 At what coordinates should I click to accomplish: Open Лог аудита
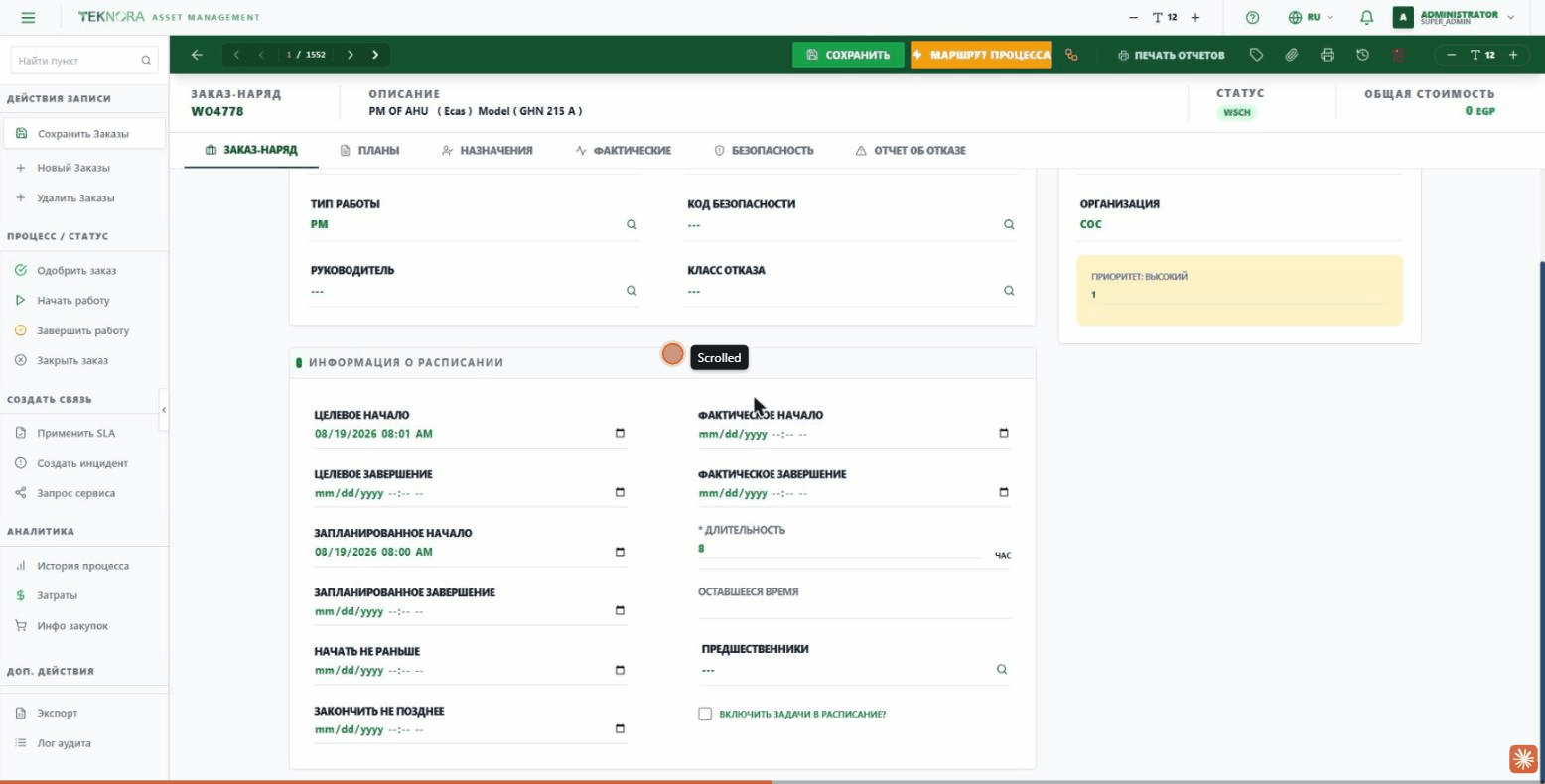coord(65,743)
